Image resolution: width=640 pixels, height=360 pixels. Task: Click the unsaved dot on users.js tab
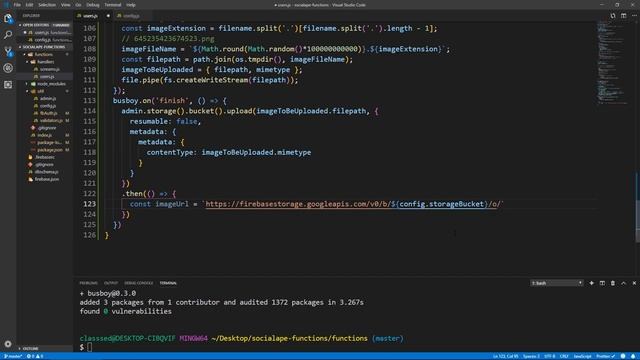[x=108, y=16]
